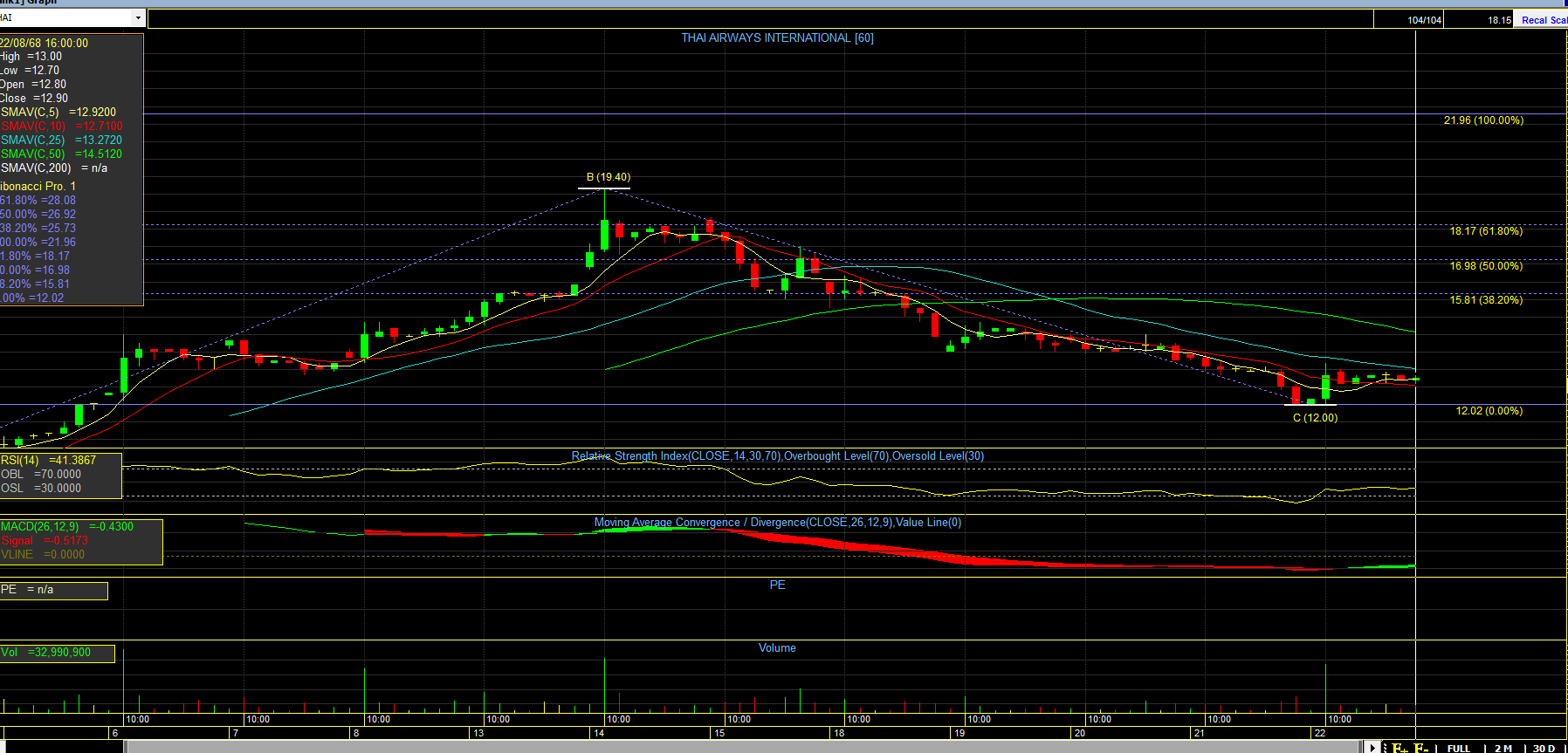This screenshot has width=1568, height=753.
Task: Click the Vol =32,990,900 value box
Action: click(x=57, y=653)
